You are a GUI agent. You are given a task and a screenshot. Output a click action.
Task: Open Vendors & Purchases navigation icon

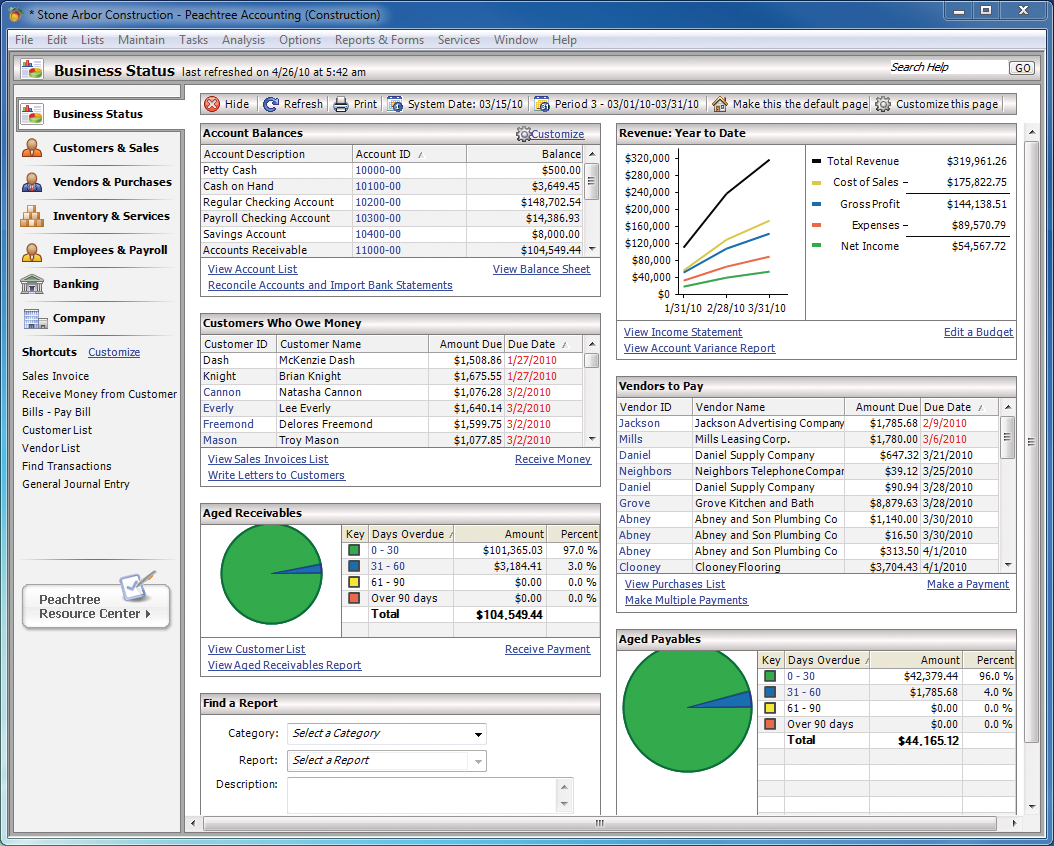(33, 182)
